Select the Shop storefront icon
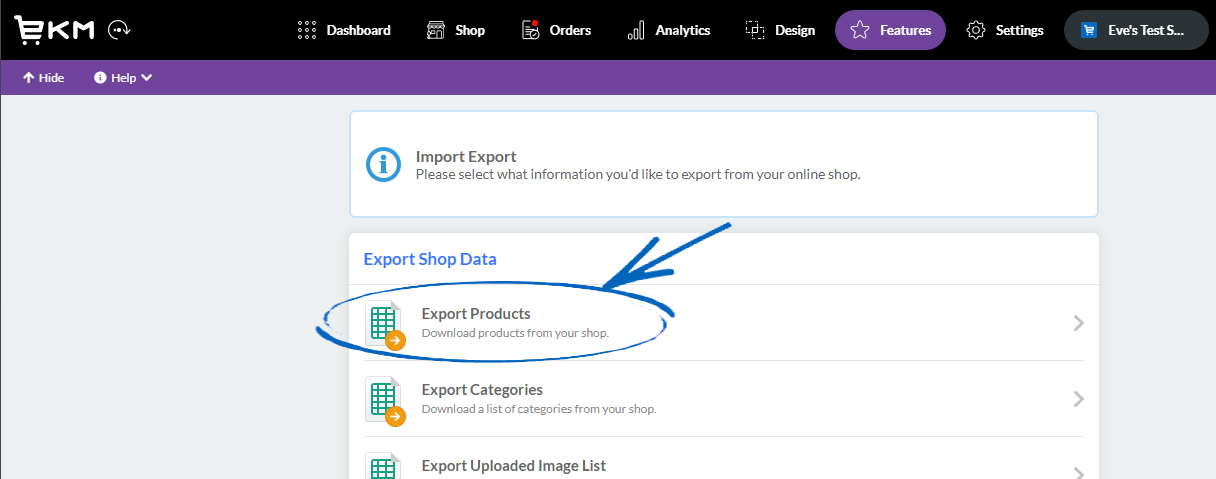The height and width of the screenshot is (479, 1216). pos(435,30)
